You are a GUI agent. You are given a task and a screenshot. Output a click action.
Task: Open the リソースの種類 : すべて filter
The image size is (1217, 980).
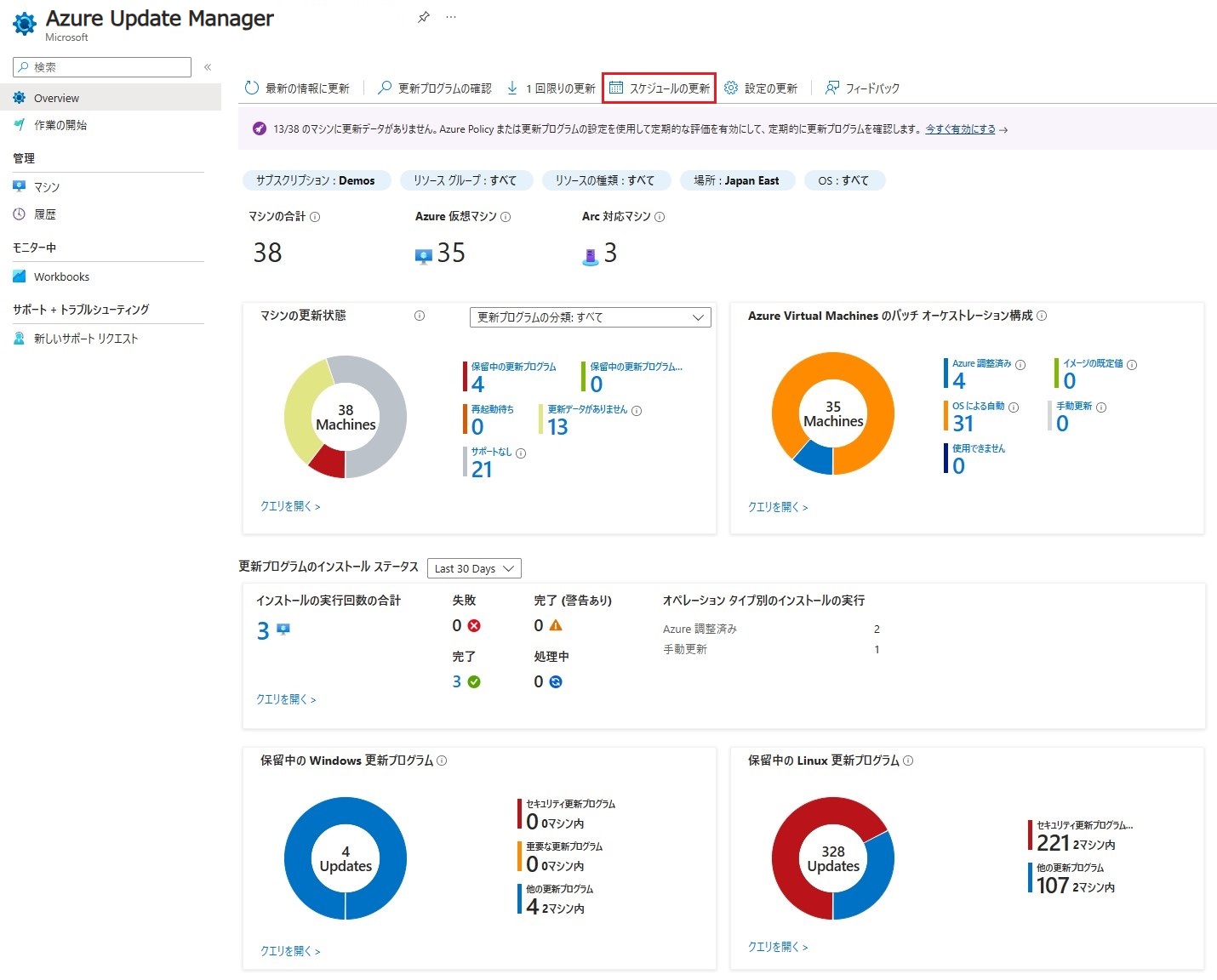[x=605, y=180]
